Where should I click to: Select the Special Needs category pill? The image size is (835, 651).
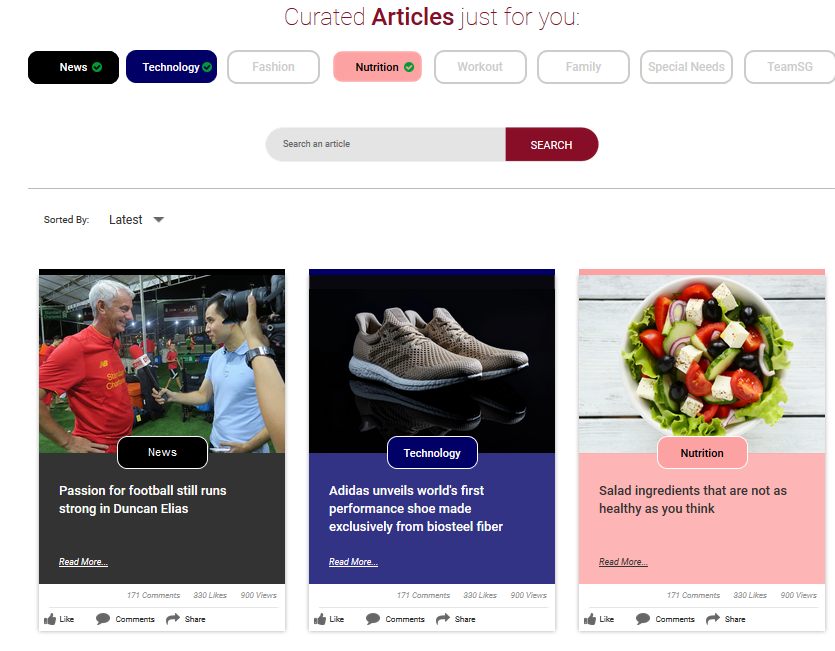(686, 67)
